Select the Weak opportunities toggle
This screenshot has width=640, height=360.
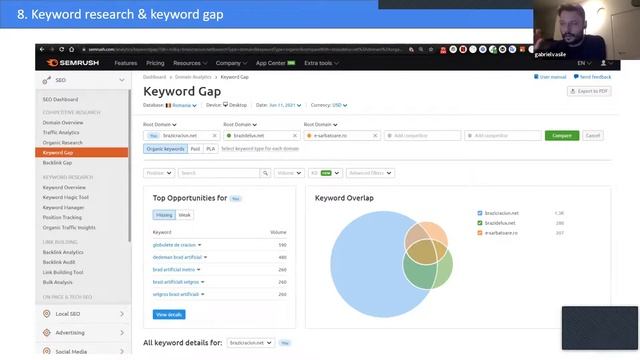(184, 215)
